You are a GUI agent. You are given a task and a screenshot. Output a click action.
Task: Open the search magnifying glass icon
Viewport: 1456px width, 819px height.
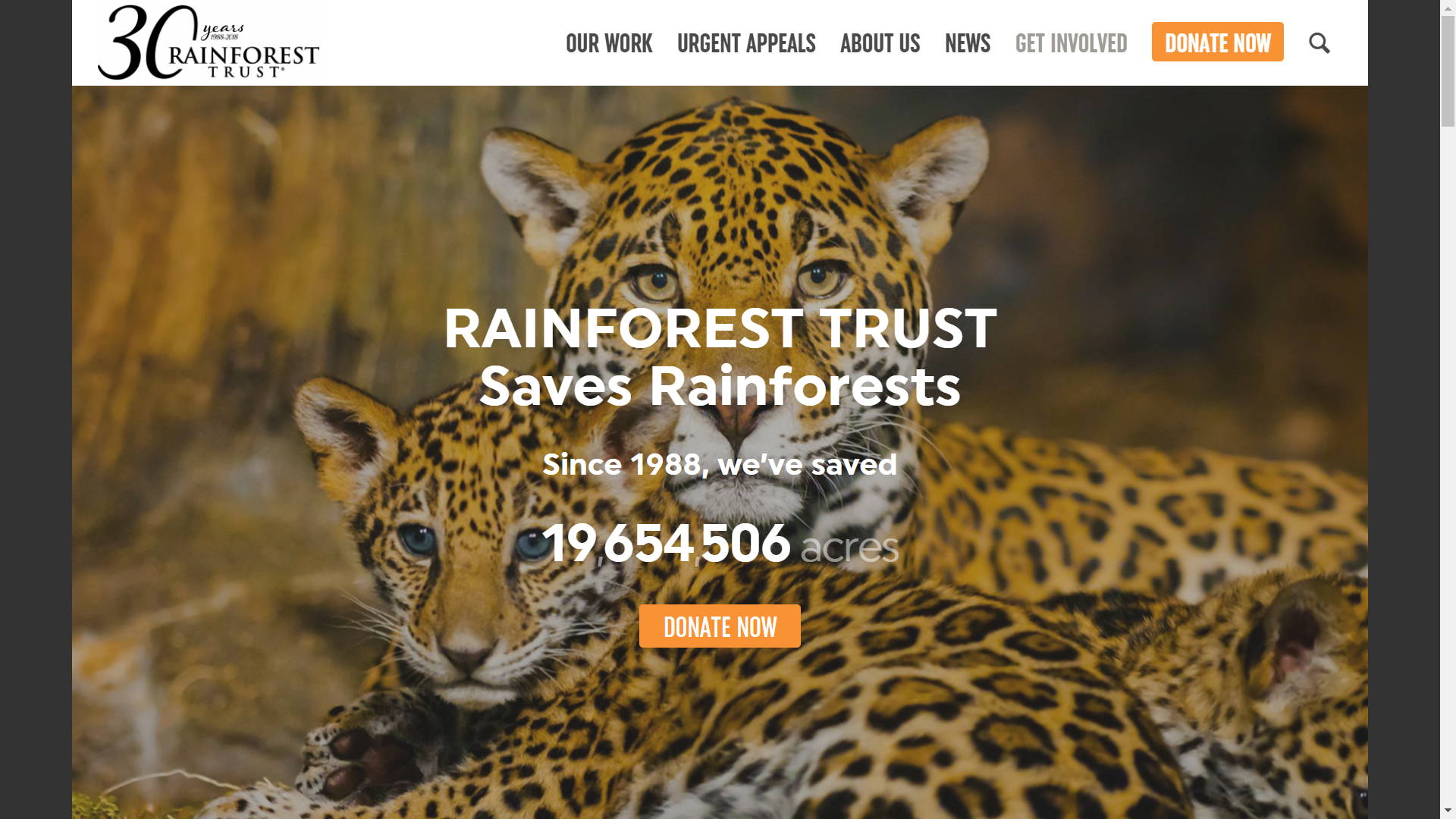pyautogui.click(x=1319, y=43)
